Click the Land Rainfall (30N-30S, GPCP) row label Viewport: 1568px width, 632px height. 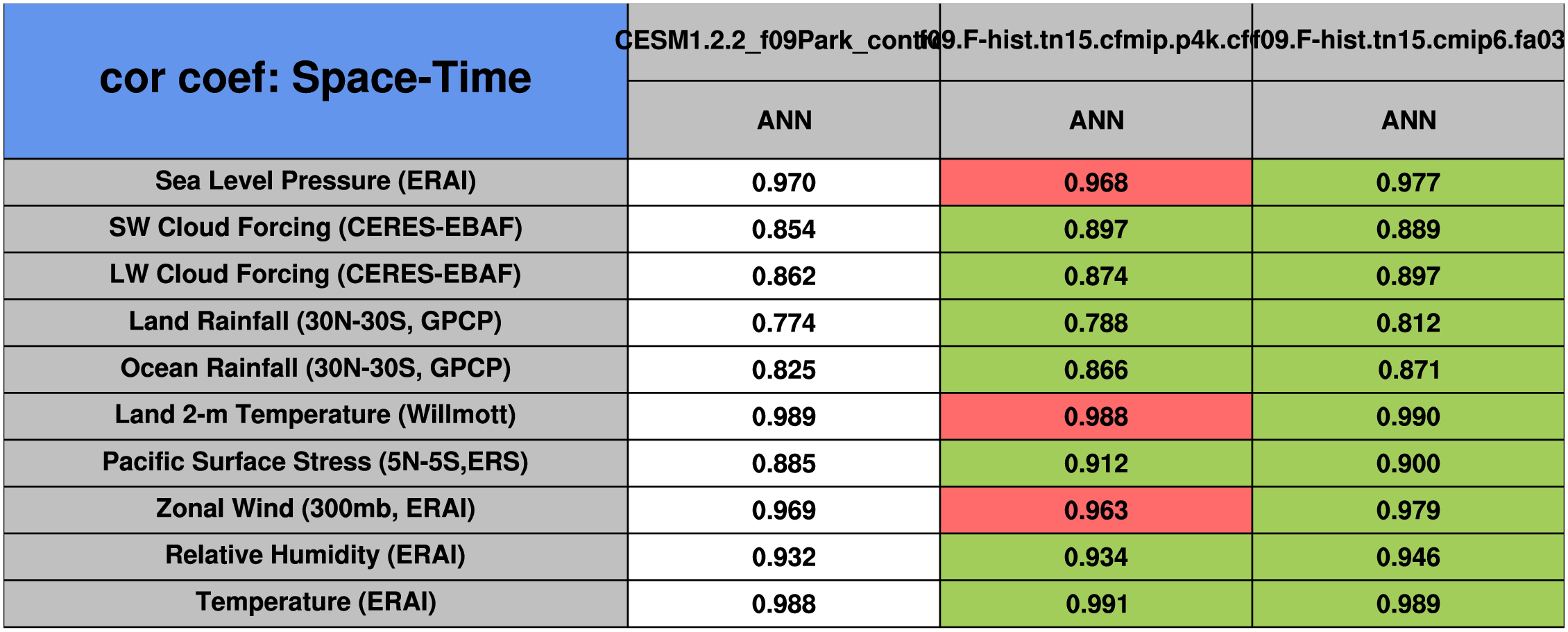pyautogui.click(x=316, y=322)
